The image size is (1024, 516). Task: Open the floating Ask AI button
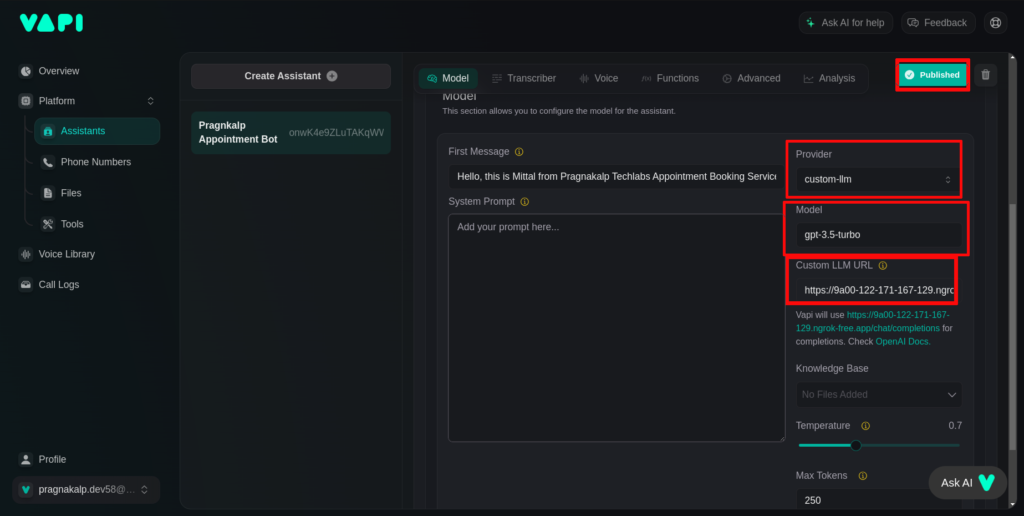click(968, 483)
